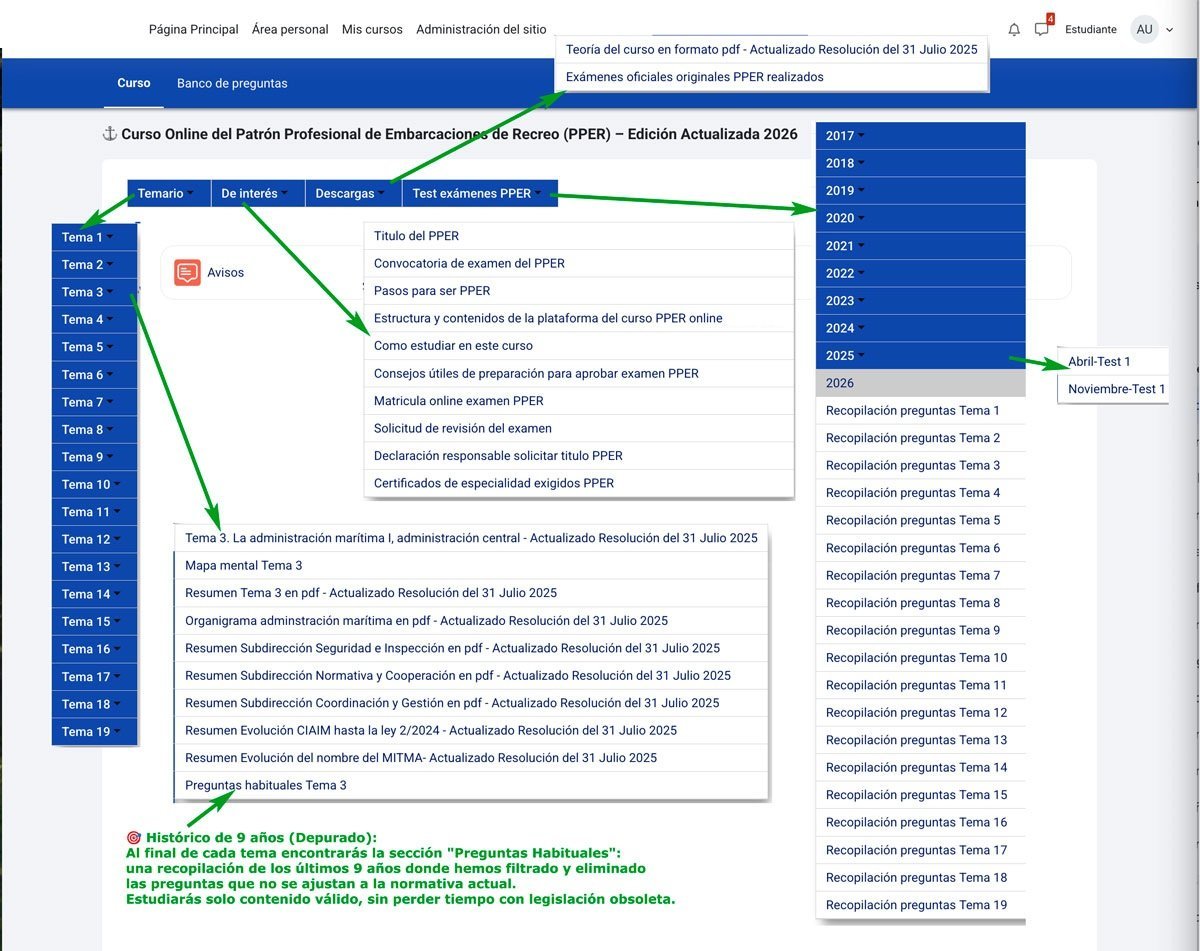The image size is (1200, 951).
Task: Switch to the Banco de preguntas tab
Action: (232, 84)
